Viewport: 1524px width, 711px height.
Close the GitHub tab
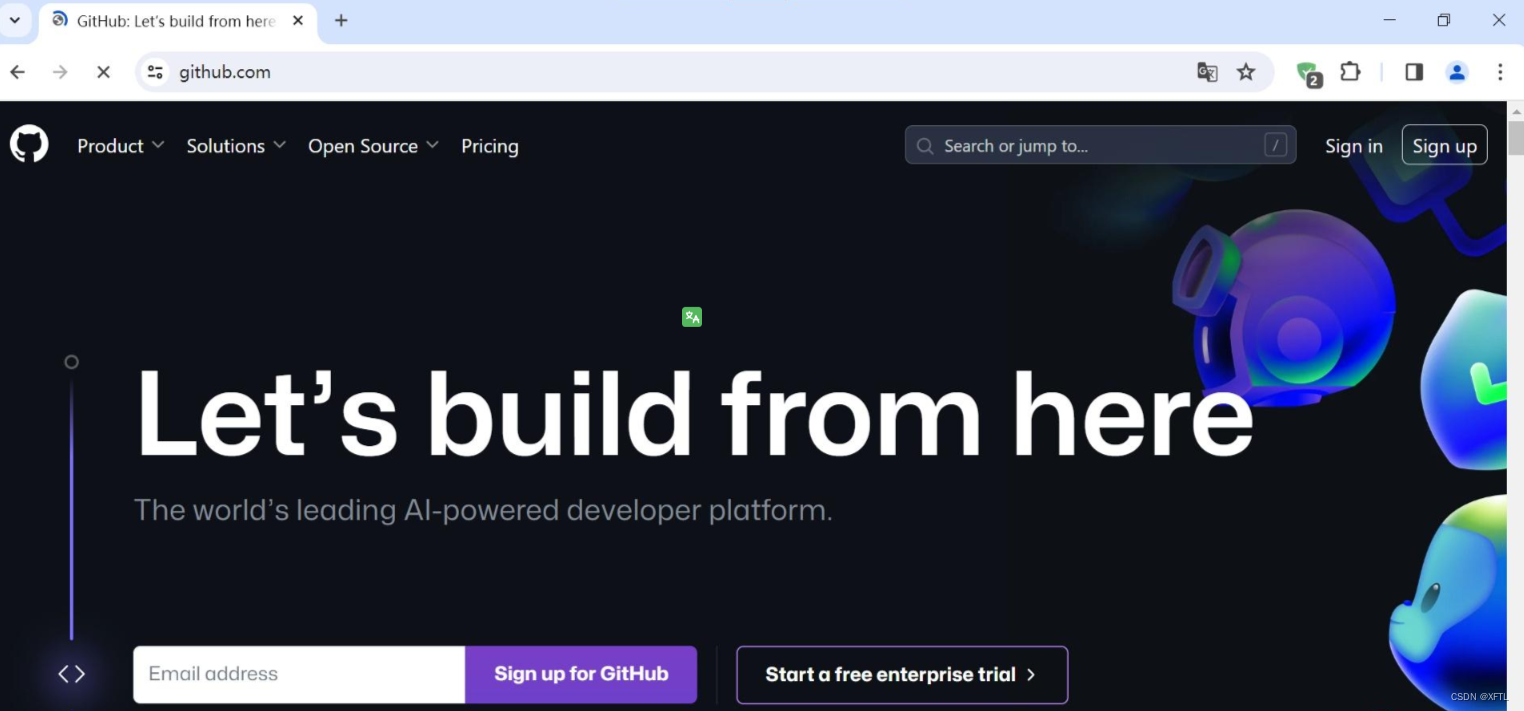pyautogui.click(x=298, y=20)
